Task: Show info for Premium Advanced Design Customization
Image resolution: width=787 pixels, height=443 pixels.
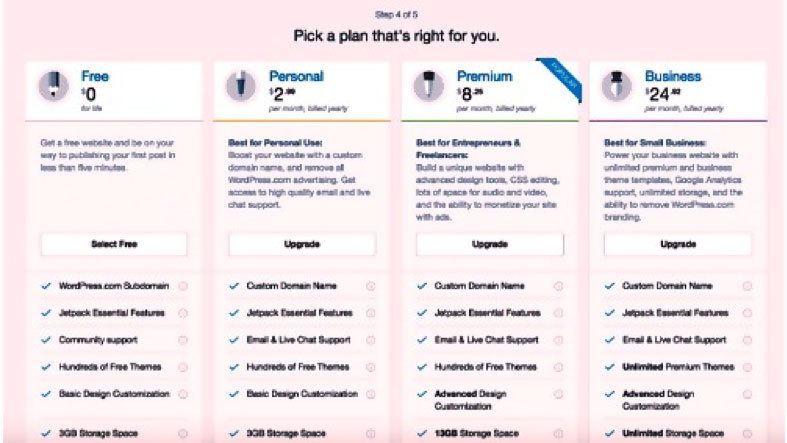Action: (559, 394)
